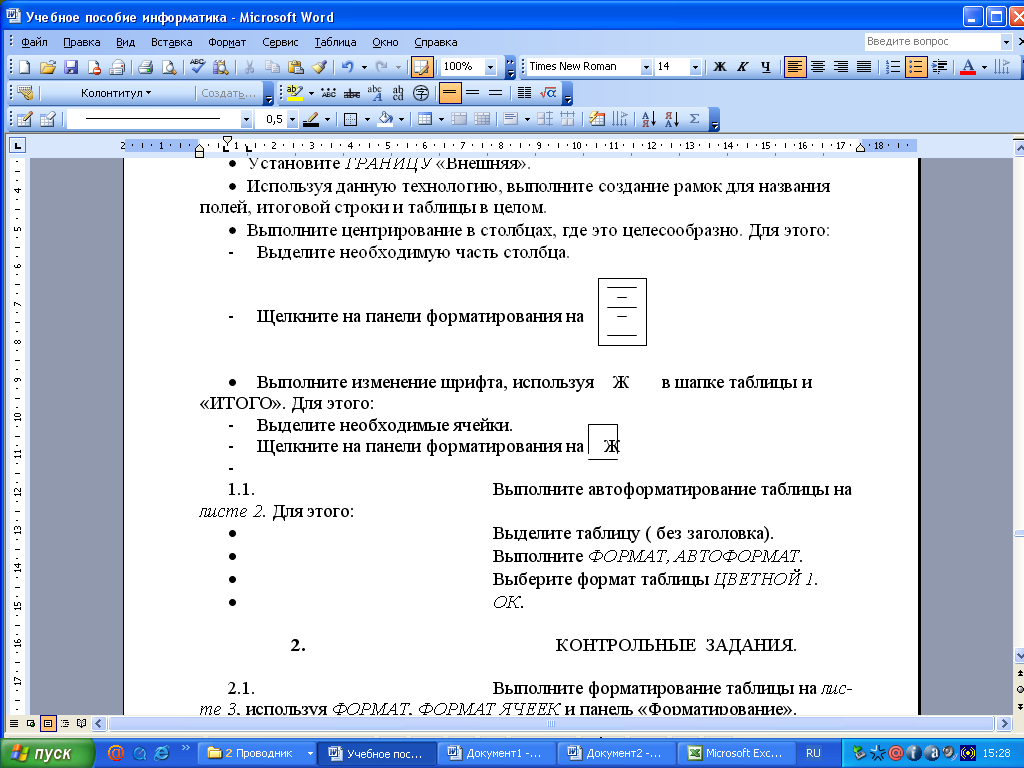Open the Вставка menu
The height and width of the screenshot is (768, 1024).
pos(172,42)
